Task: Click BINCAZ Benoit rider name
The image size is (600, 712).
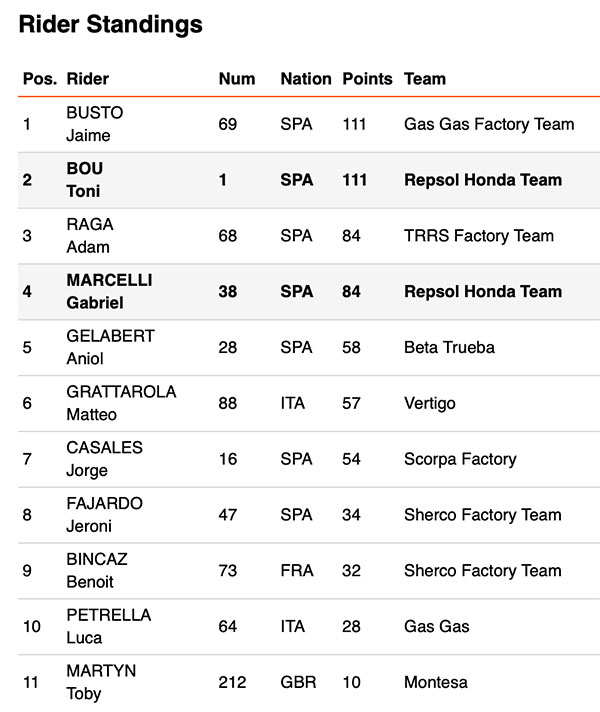Action: coord(97,571)
